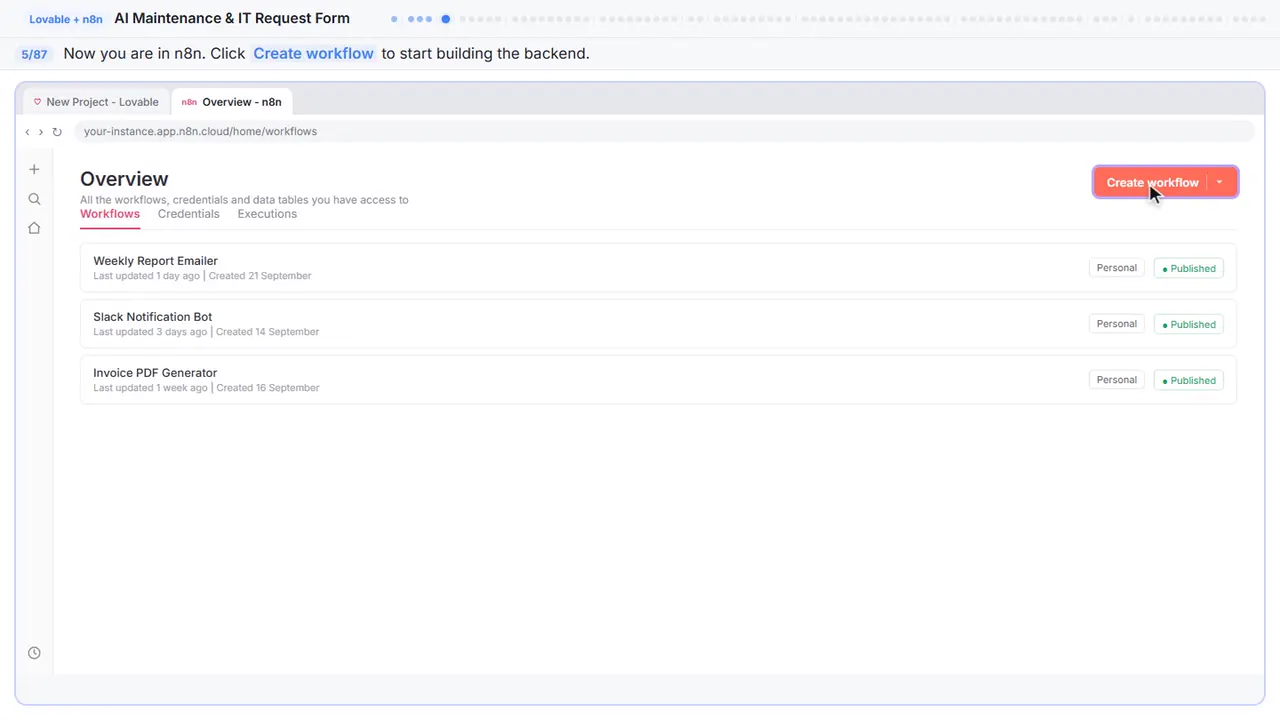1280x720 pixels.
Task: Click Personal tag on Slack Notification Bot row
Action: 1117,324
